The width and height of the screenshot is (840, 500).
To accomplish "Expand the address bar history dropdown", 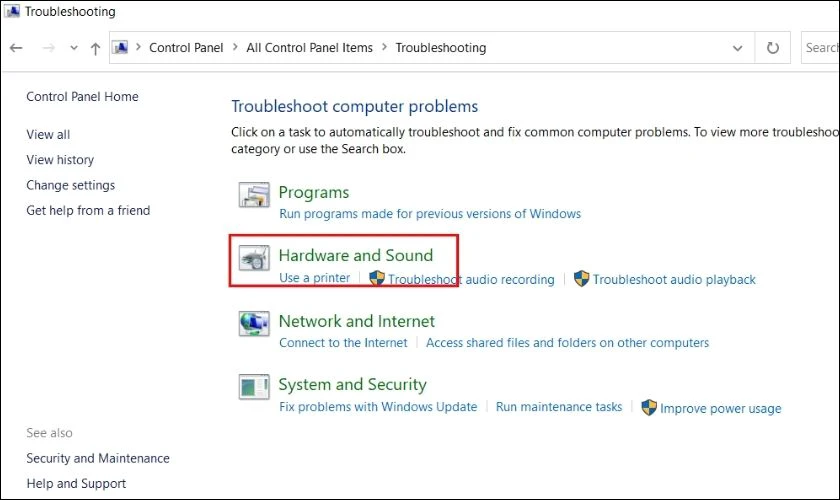I will pos(738,48).
